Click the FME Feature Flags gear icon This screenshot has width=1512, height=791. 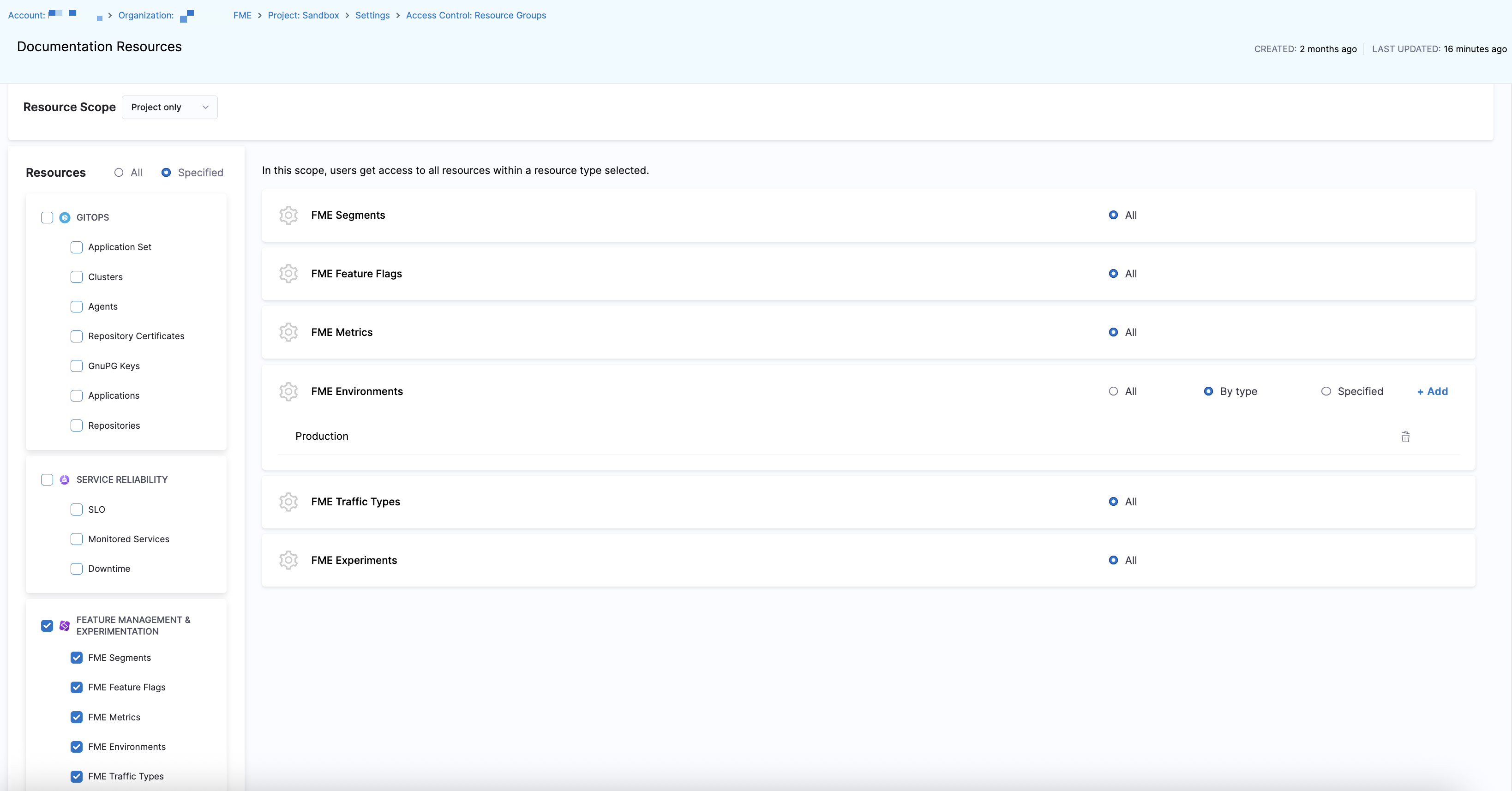pos(288,274)
